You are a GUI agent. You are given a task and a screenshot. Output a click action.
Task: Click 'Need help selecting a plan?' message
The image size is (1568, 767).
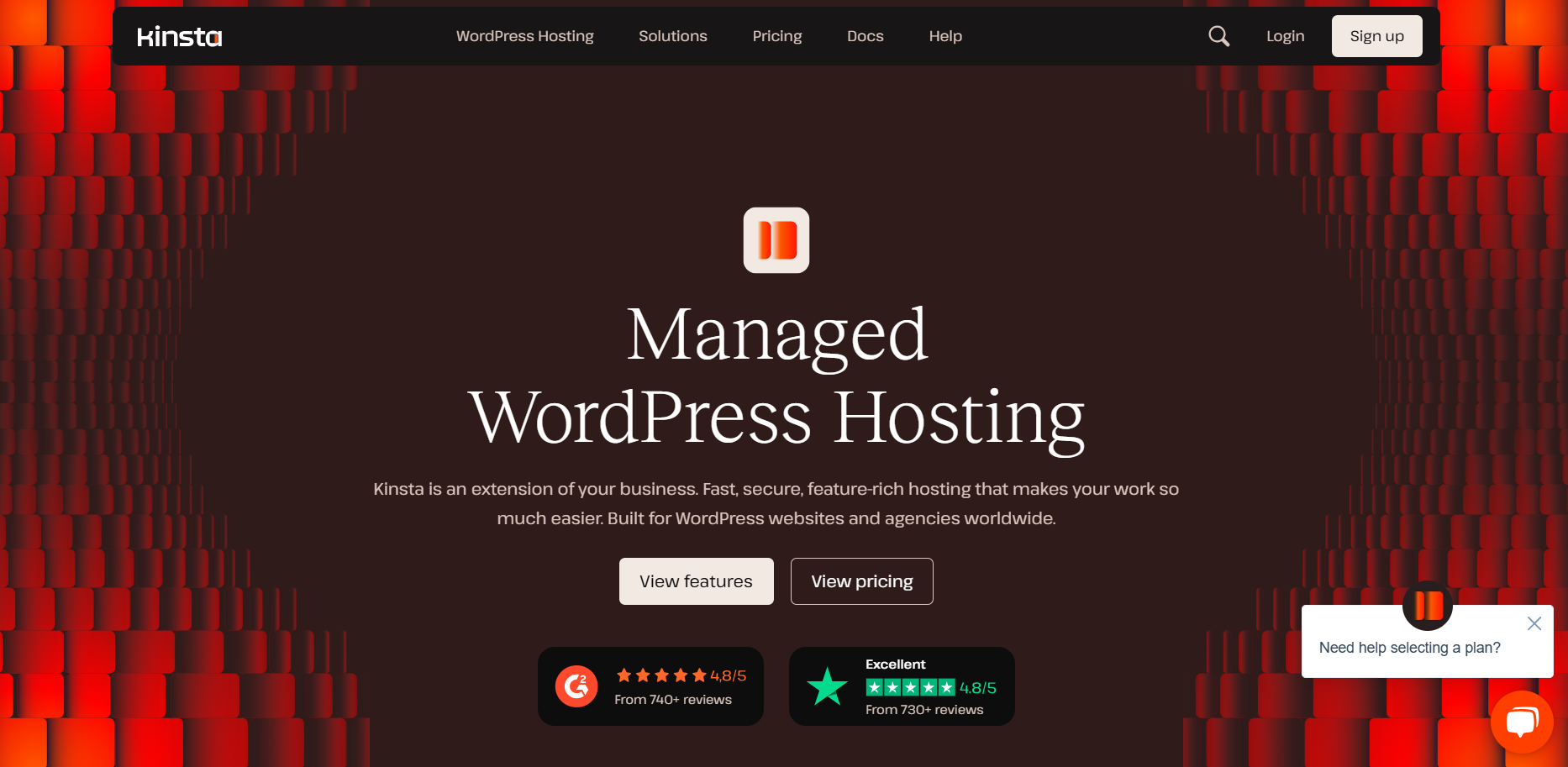[x=1410, y=648]
